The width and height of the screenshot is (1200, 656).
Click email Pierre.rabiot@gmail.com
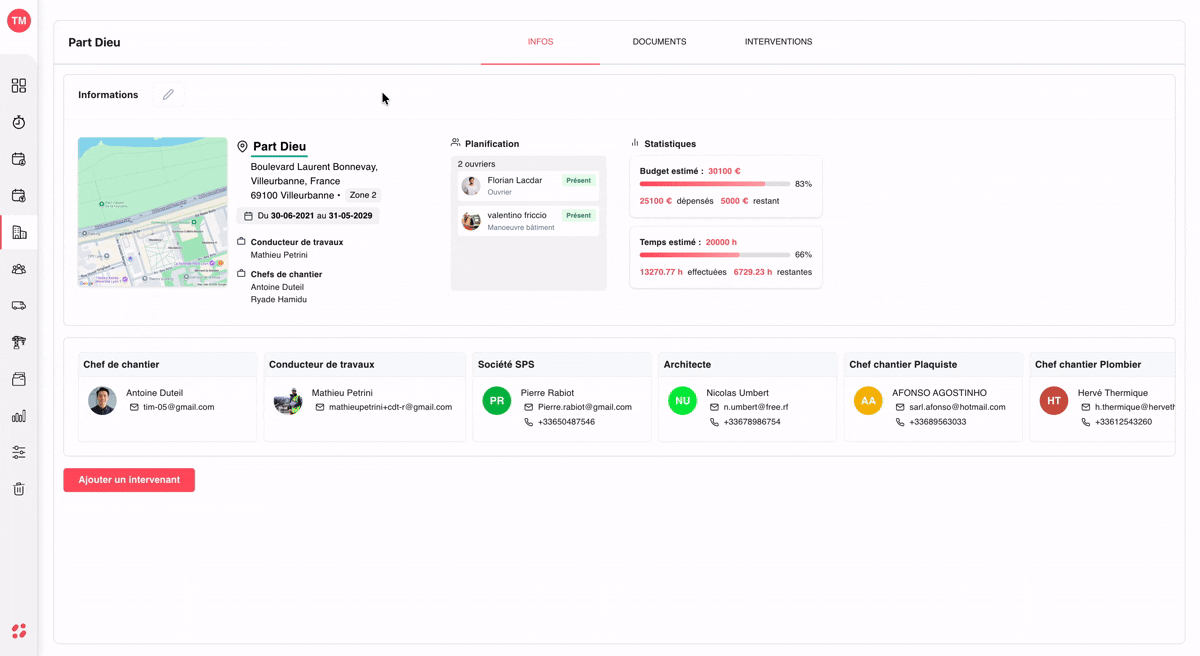click(x=585, y=407)
